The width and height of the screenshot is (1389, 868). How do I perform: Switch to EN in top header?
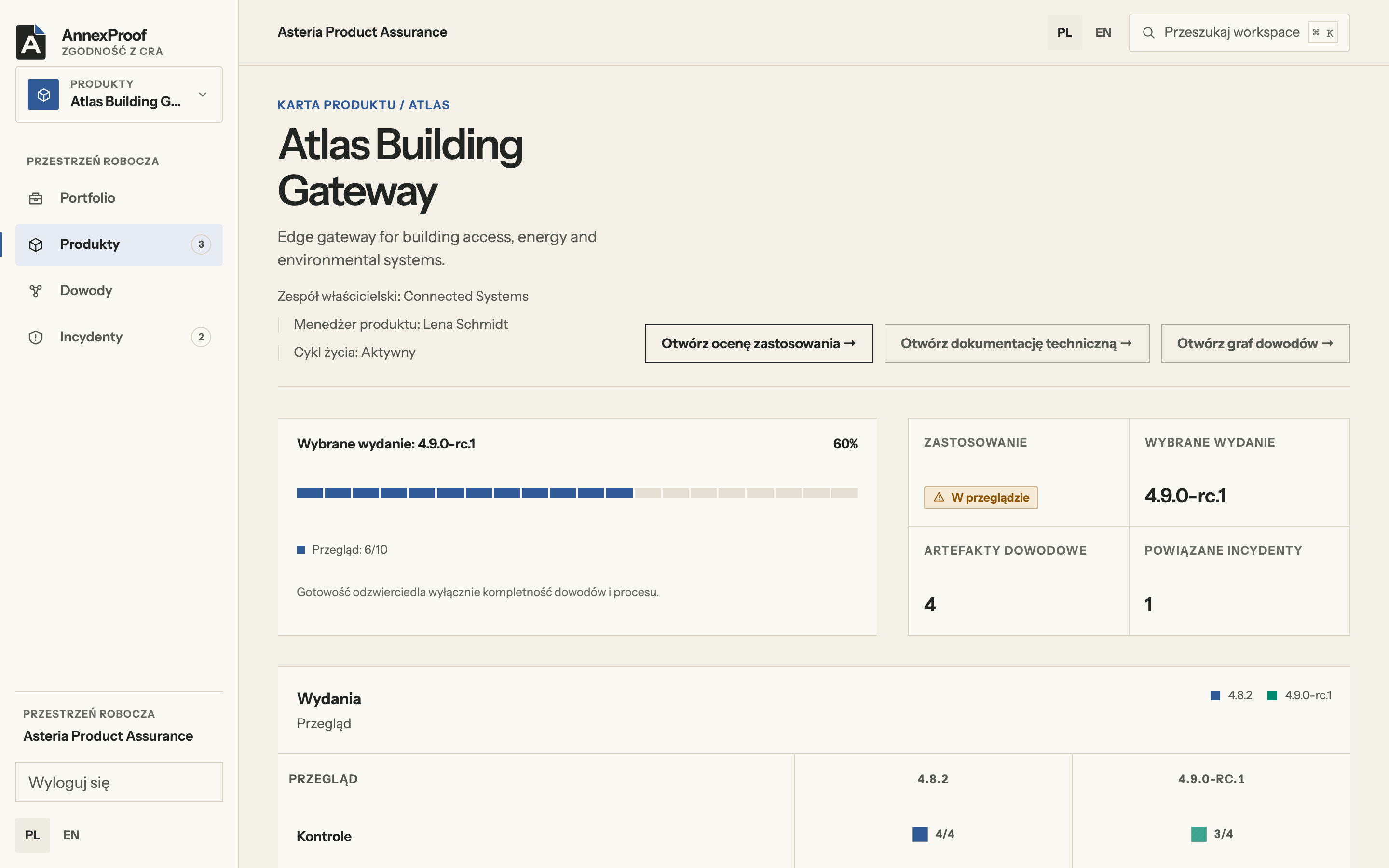(1103, 33)
